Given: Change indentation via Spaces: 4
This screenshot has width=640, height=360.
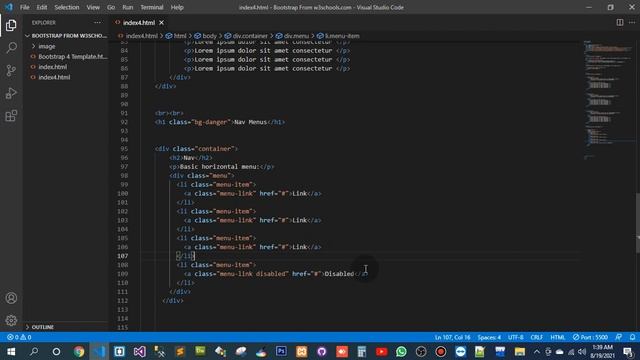Looking at the screenshot, I should click(489, 337).
